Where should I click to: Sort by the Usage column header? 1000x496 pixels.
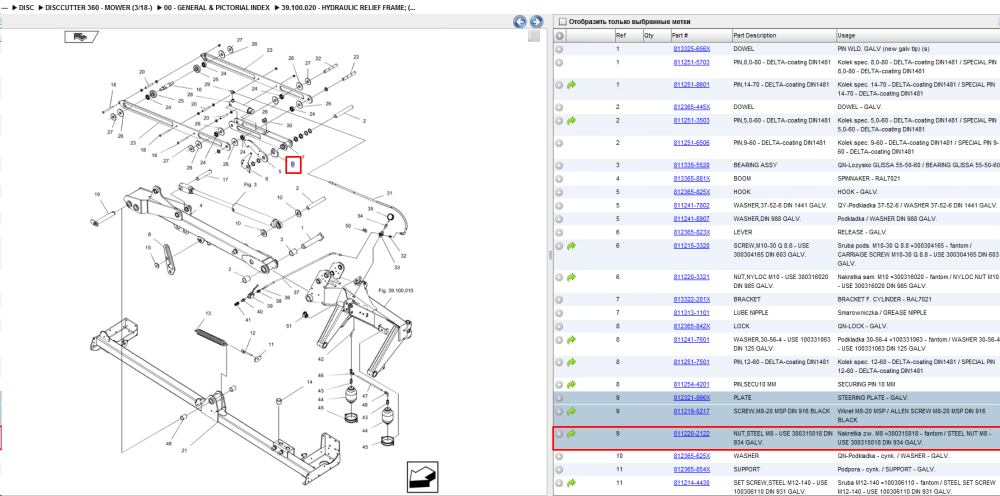coord(917,36)
